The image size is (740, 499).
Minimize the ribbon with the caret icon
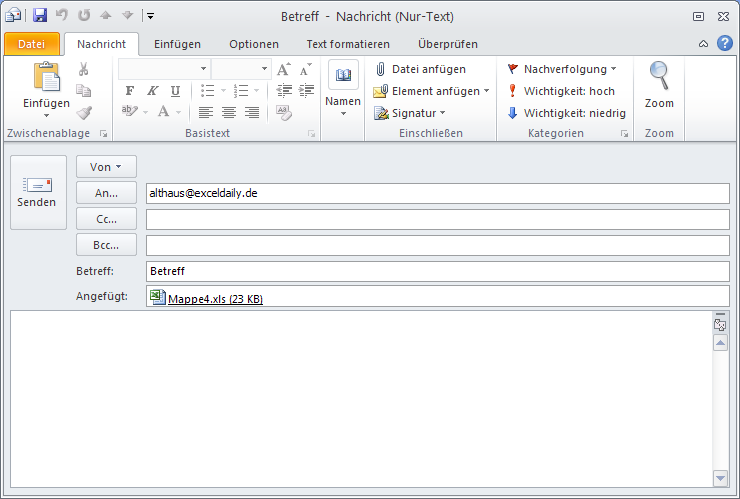[x=703, y=44]
